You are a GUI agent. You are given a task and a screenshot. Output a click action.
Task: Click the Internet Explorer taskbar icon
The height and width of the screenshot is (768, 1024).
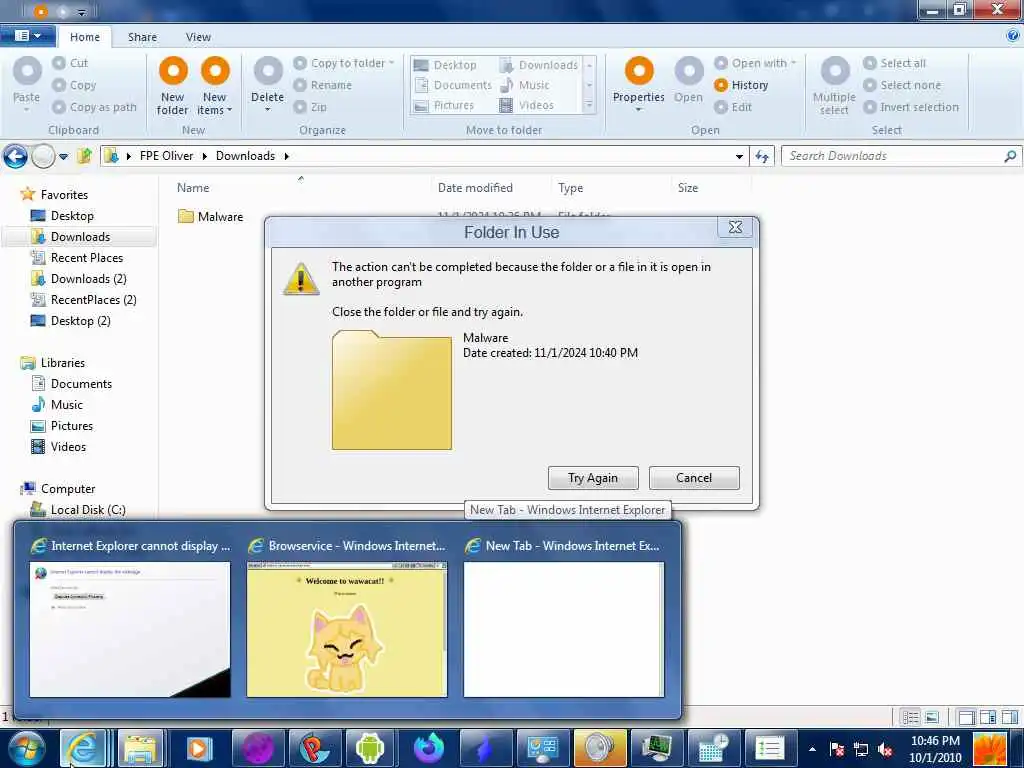click(x=84, y=748)
